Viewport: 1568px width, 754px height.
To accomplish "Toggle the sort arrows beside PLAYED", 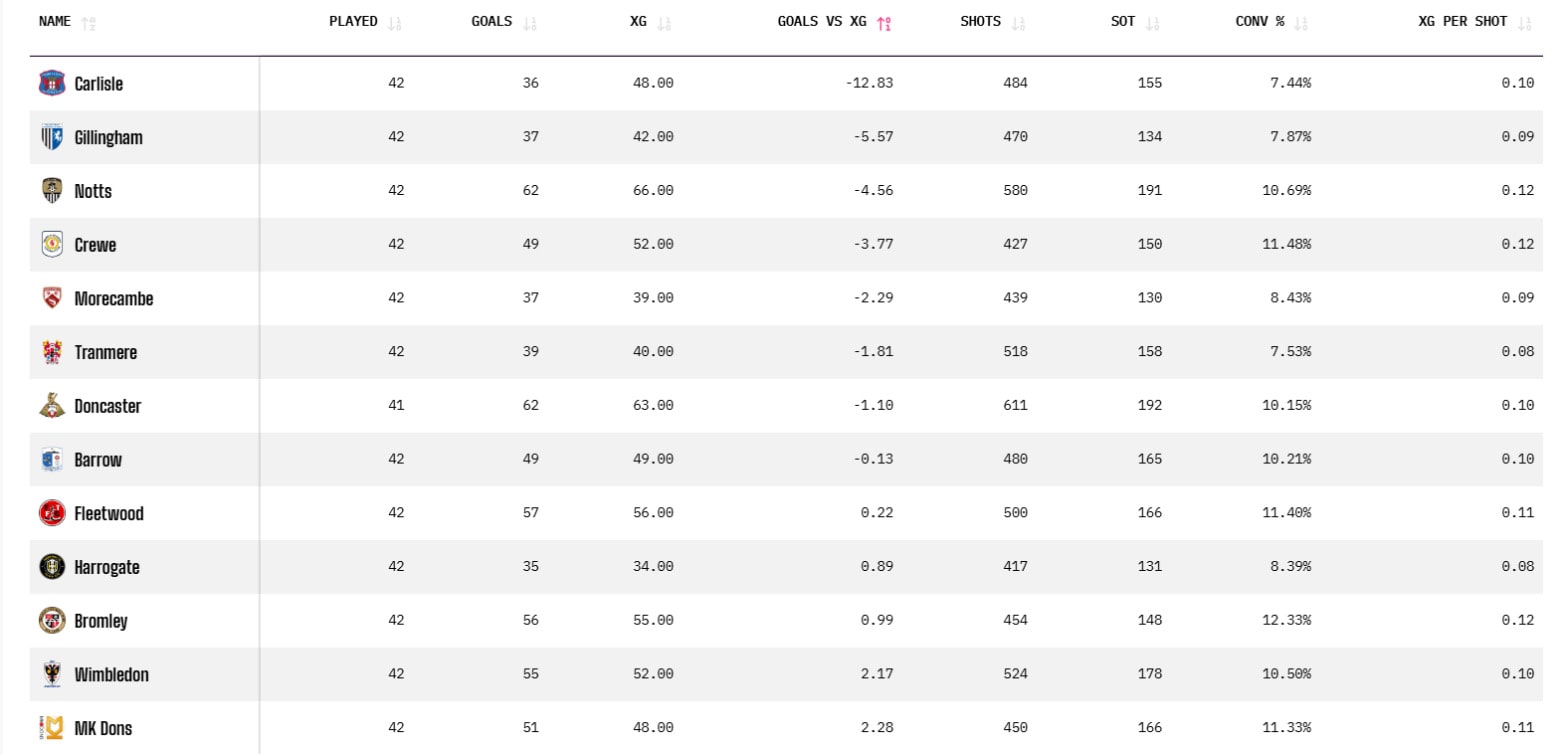I will pyautogui.click(x=394, y=22).
